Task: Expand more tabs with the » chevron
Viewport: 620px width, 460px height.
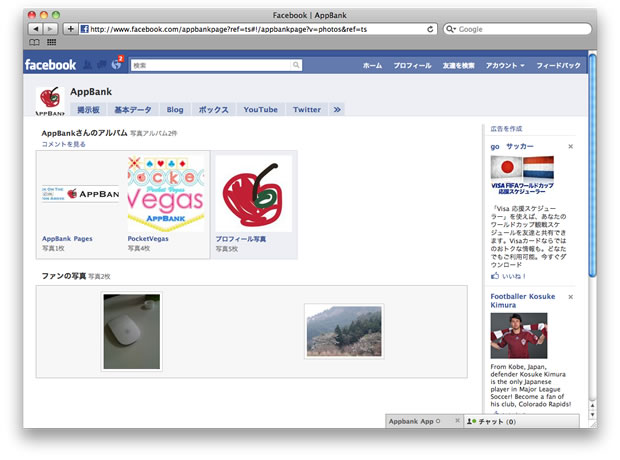Action: point(337,110)
